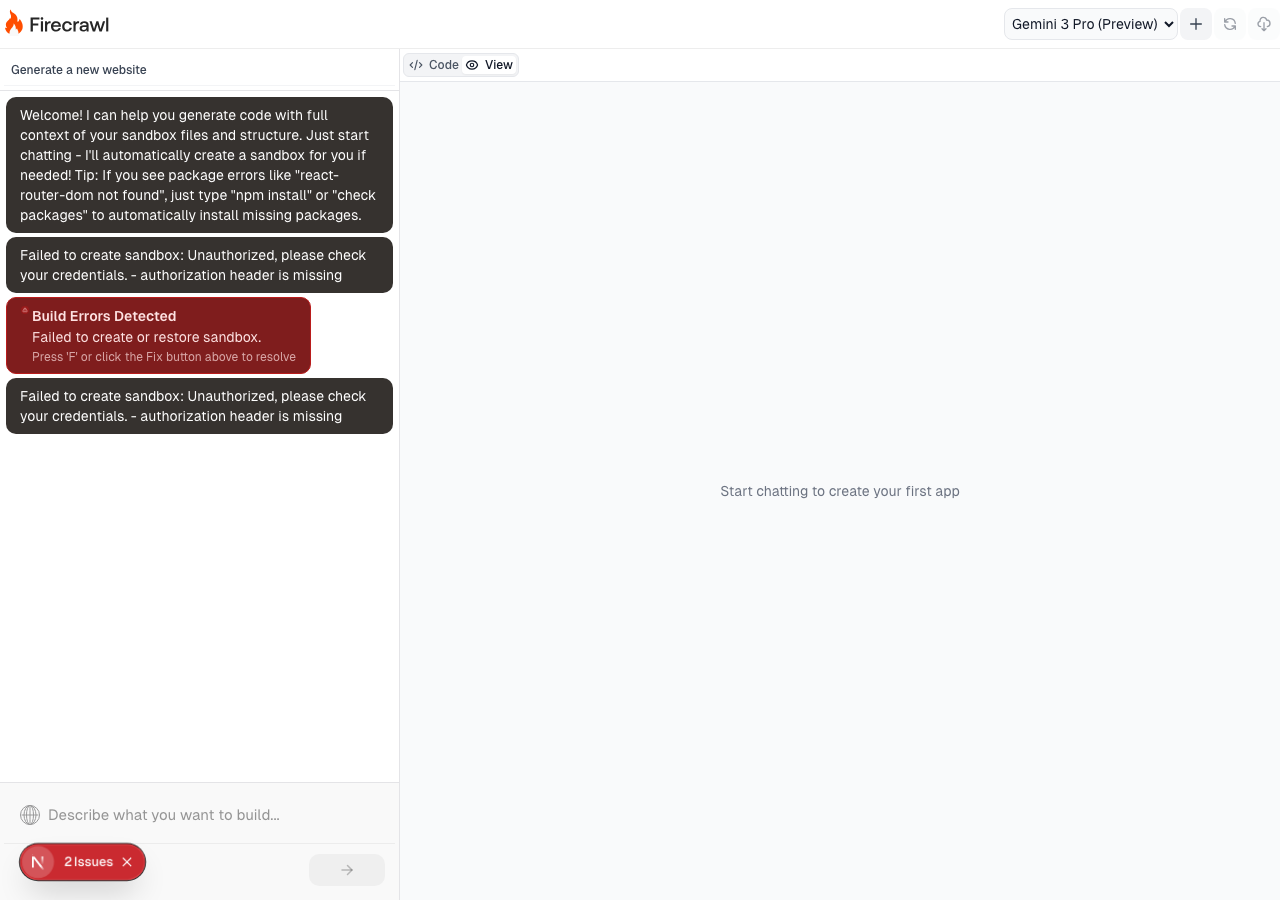Open the Next.js 2 Issues badge

pos(88,862)
